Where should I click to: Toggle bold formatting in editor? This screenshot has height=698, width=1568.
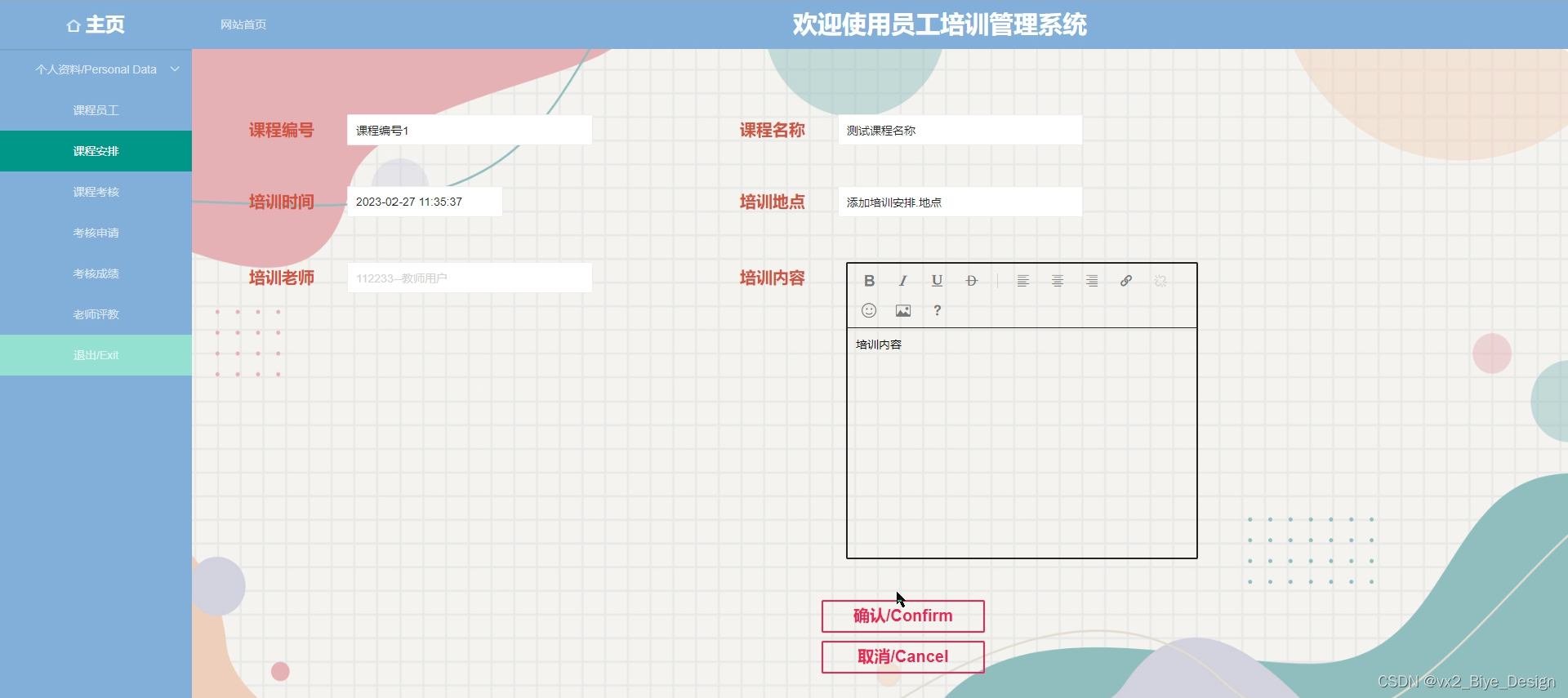coord(869,281)
